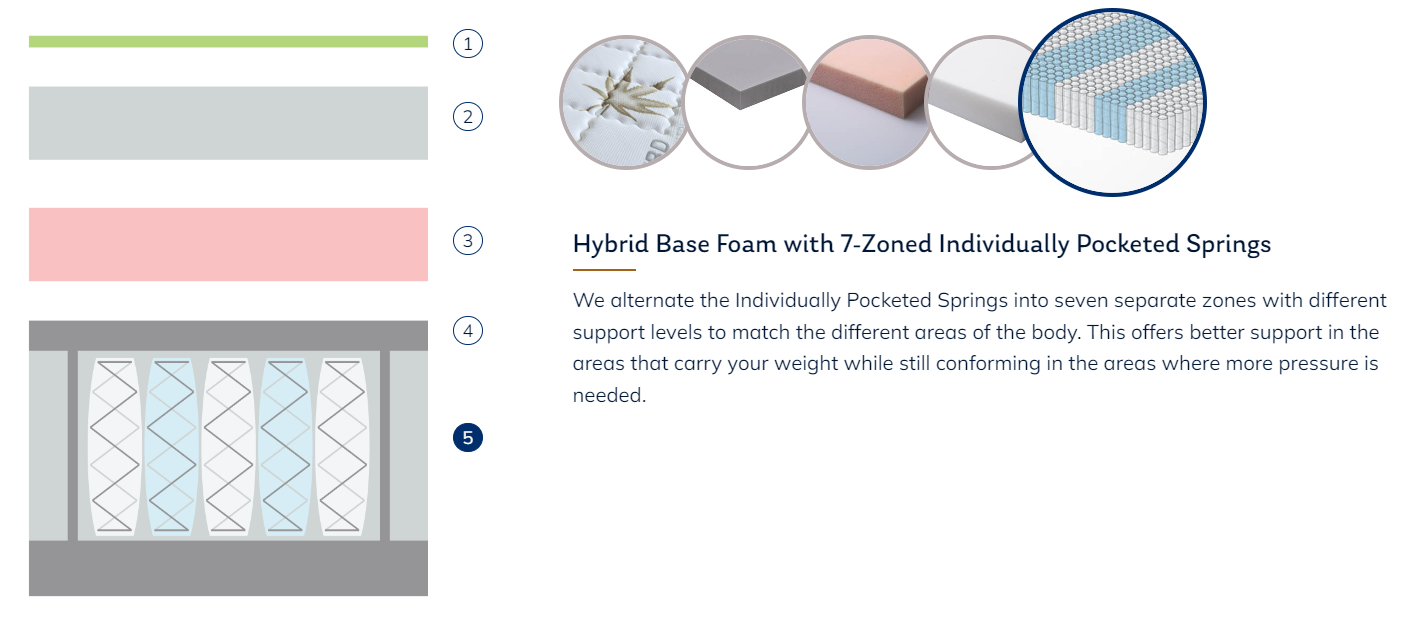Select layer number 2 marker
The image size is (1419, 634).
click(467, 117)
